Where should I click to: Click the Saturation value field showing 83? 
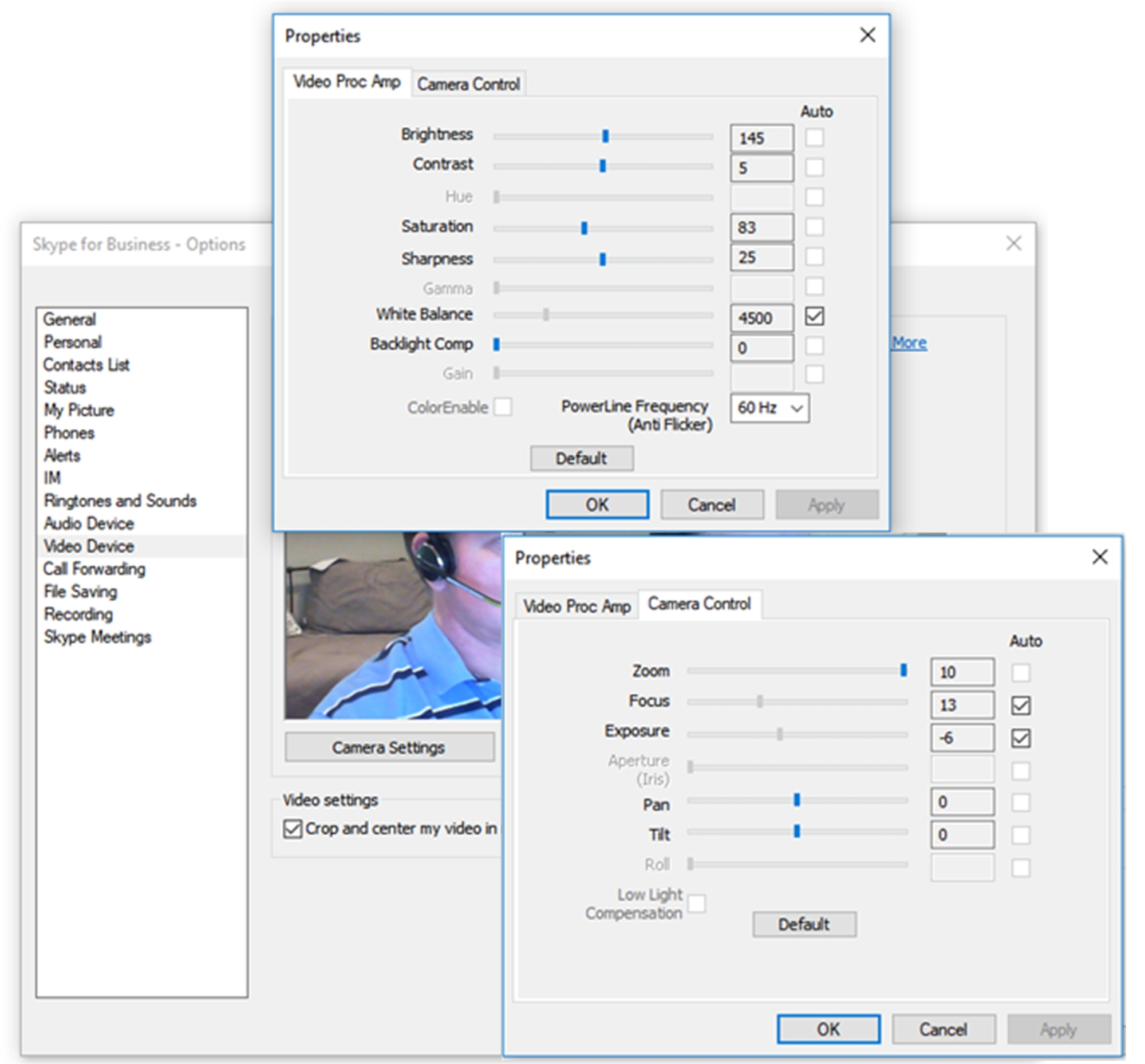click(x=761, y=227)
